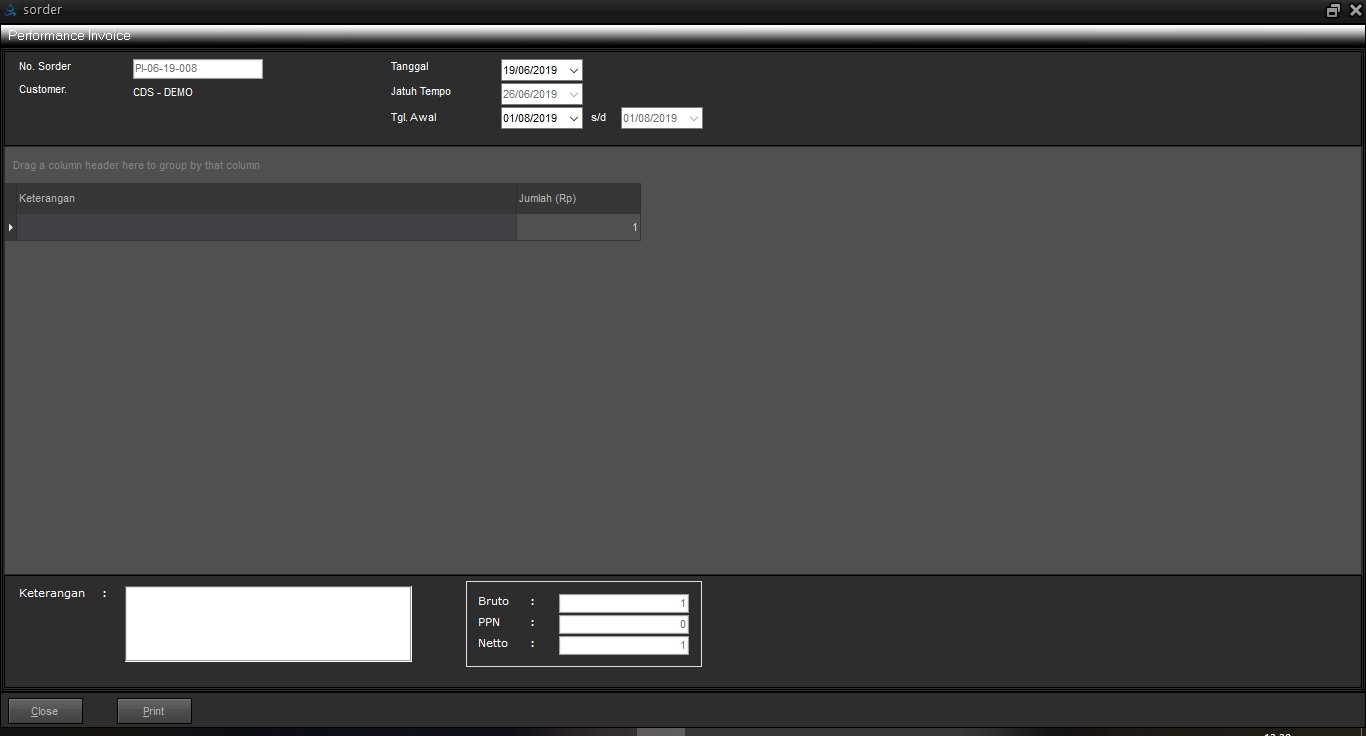Click the Netto total field
Viewport: 1366px width, 736px height.
coord(623,645)
